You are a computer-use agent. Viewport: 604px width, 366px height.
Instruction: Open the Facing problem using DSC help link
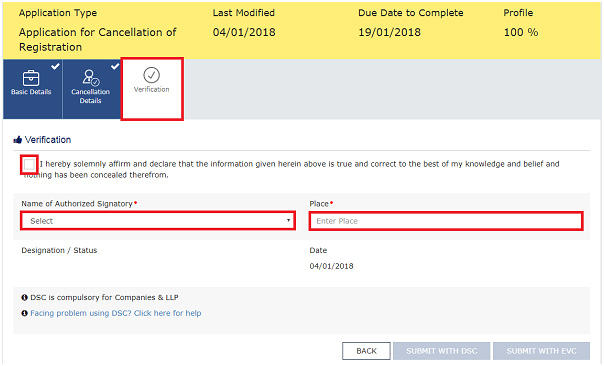(116, 313)
